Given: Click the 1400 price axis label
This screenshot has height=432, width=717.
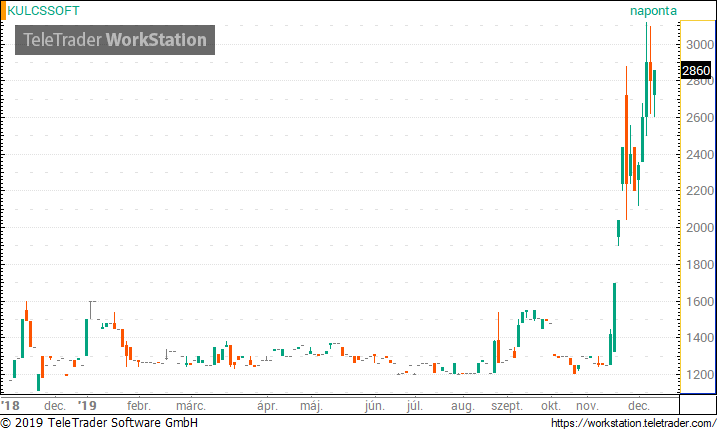Looking at the screenshot, I should 700,338.
